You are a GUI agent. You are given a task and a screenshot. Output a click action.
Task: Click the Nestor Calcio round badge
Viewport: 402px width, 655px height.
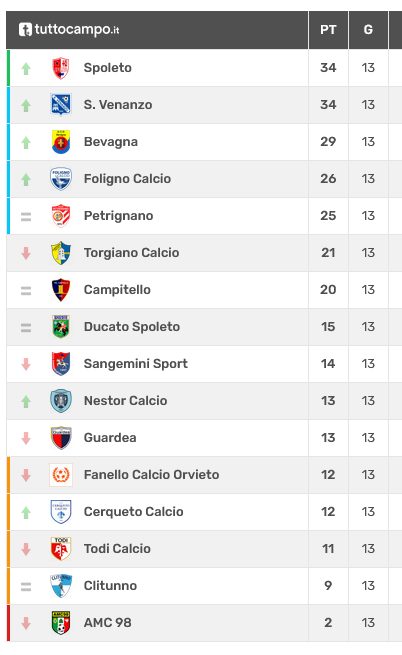61,401
